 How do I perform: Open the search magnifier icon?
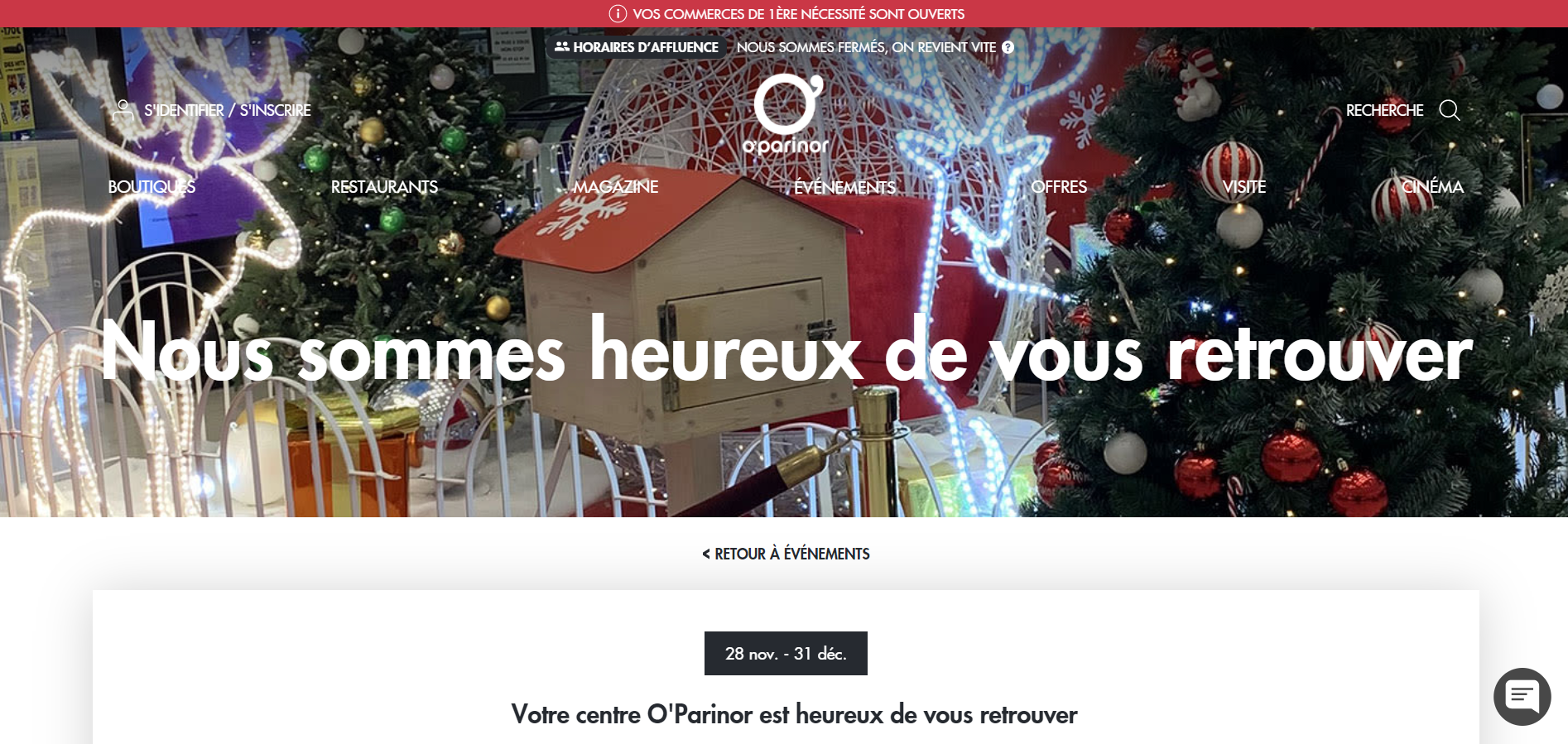point(1449,110)
